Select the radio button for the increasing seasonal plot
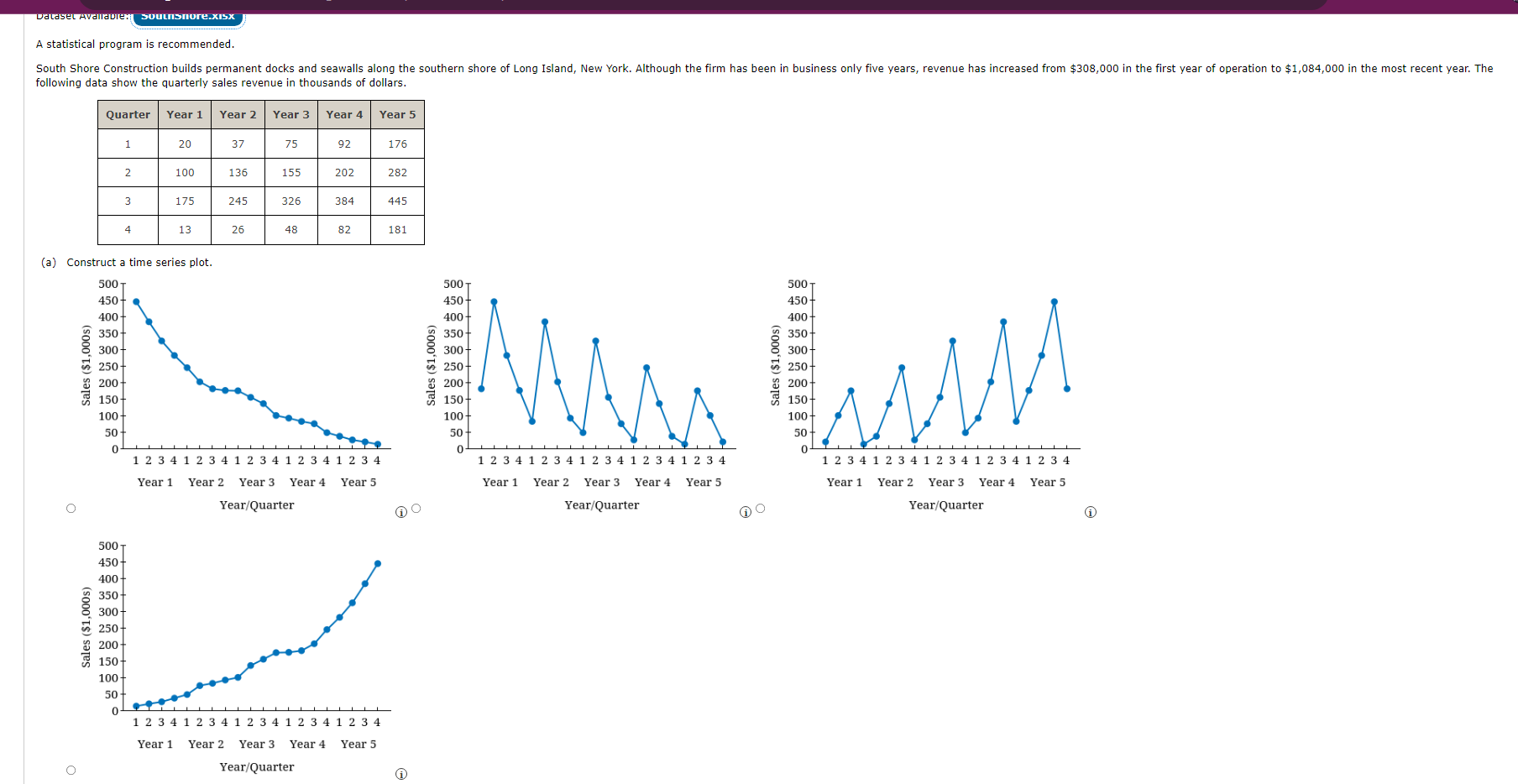Screen dimensions: 1518x784 759,507
